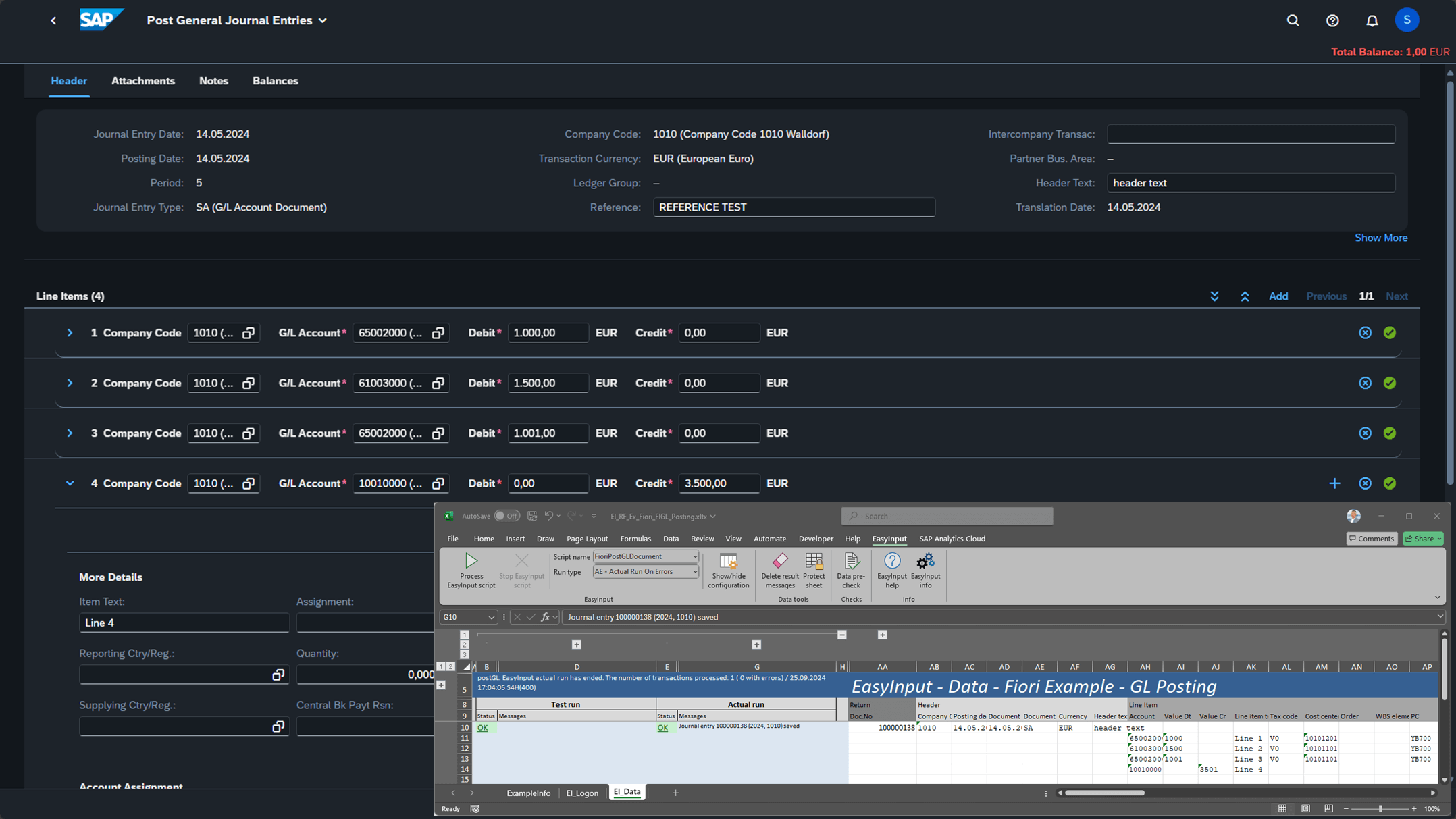Open Excel Name Box G10 dropdown
This screenshot has width=1456, height=819.
pos(491,617)
